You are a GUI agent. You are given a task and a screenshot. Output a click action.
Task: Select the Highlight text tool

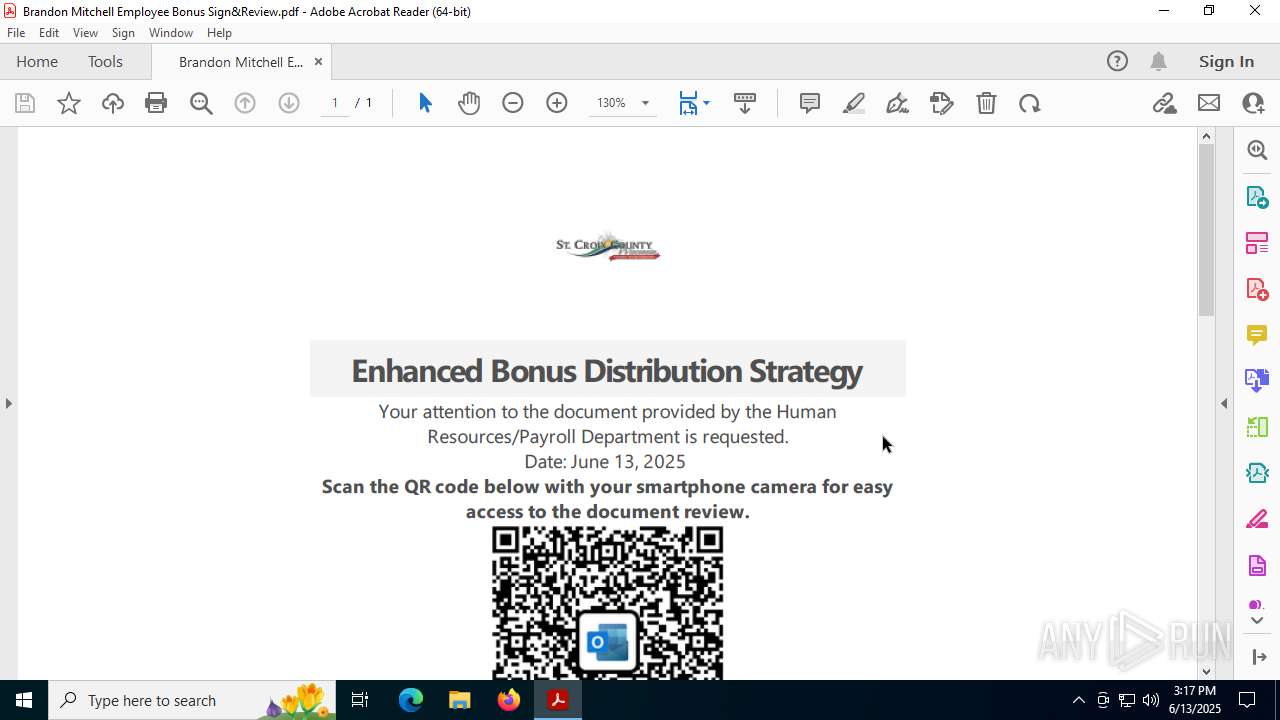(x=854, y=103)
